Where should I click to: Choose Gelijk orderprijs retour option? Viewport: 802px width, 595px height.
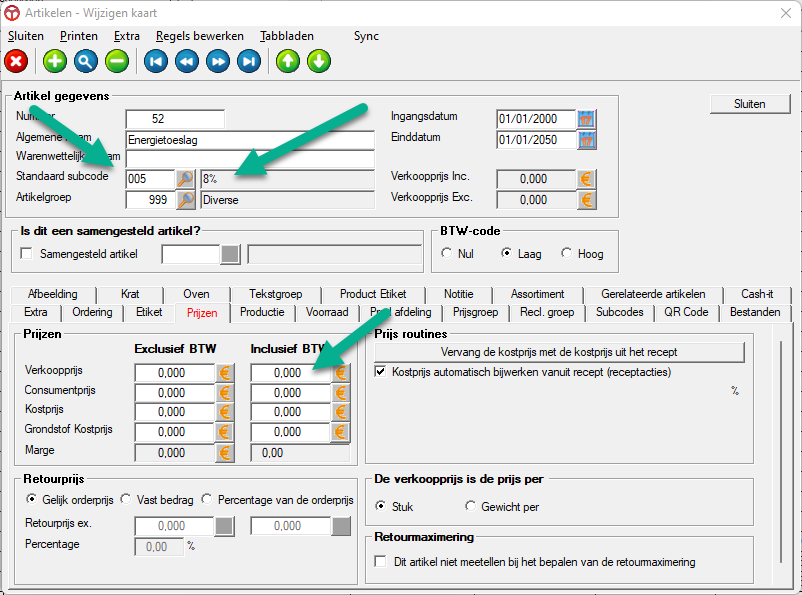[x=31, y=499]
